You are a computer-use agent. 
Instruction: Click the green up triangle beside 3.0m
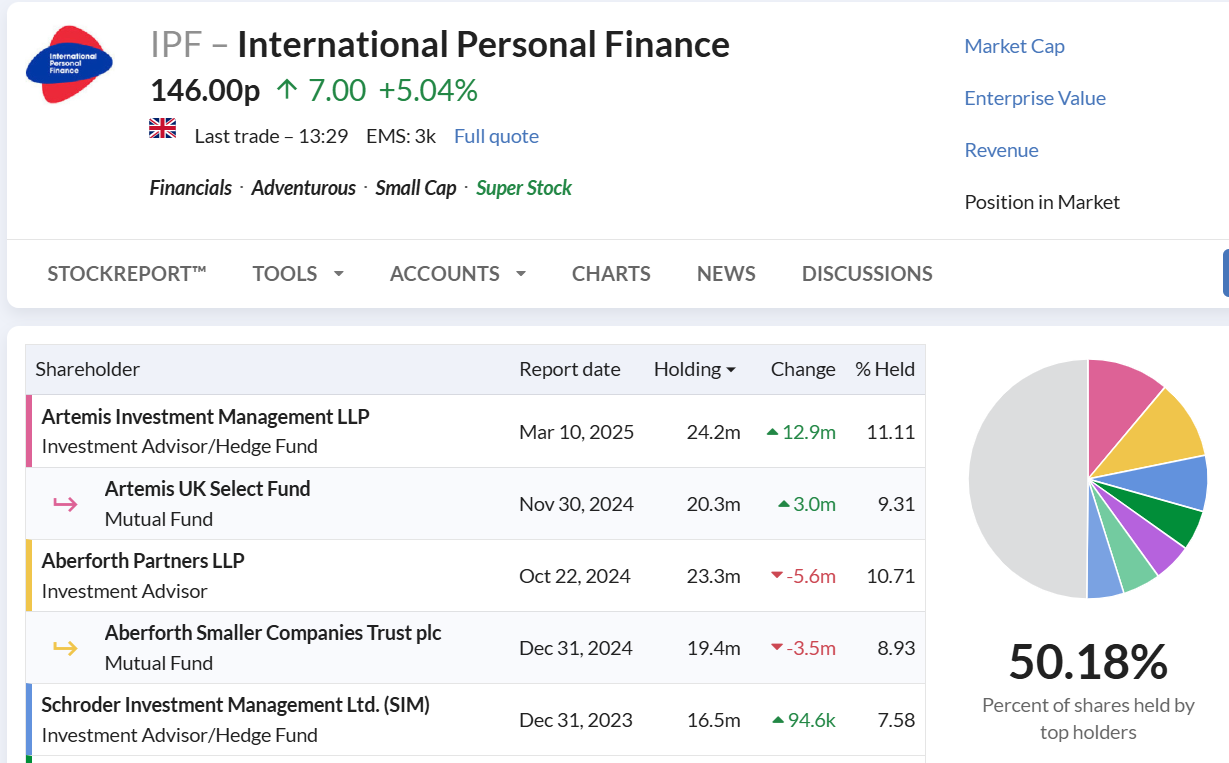(x=784, y=504)
